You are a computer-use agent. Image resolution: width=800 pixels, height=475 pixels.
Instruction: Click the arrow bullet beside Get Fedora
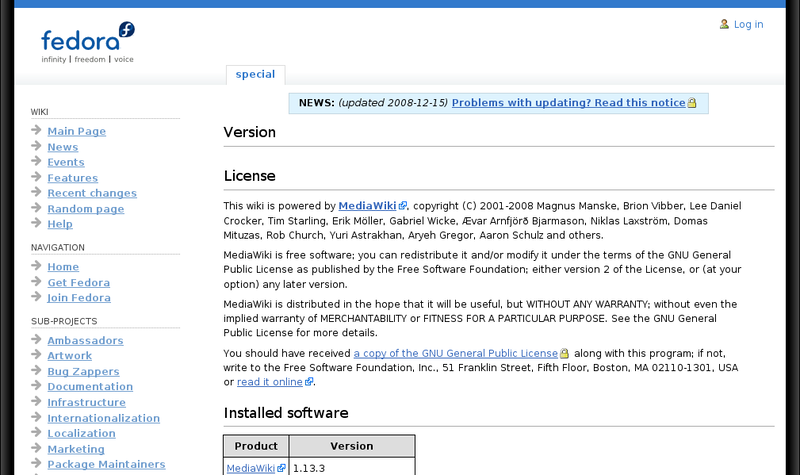coord(36,282)
